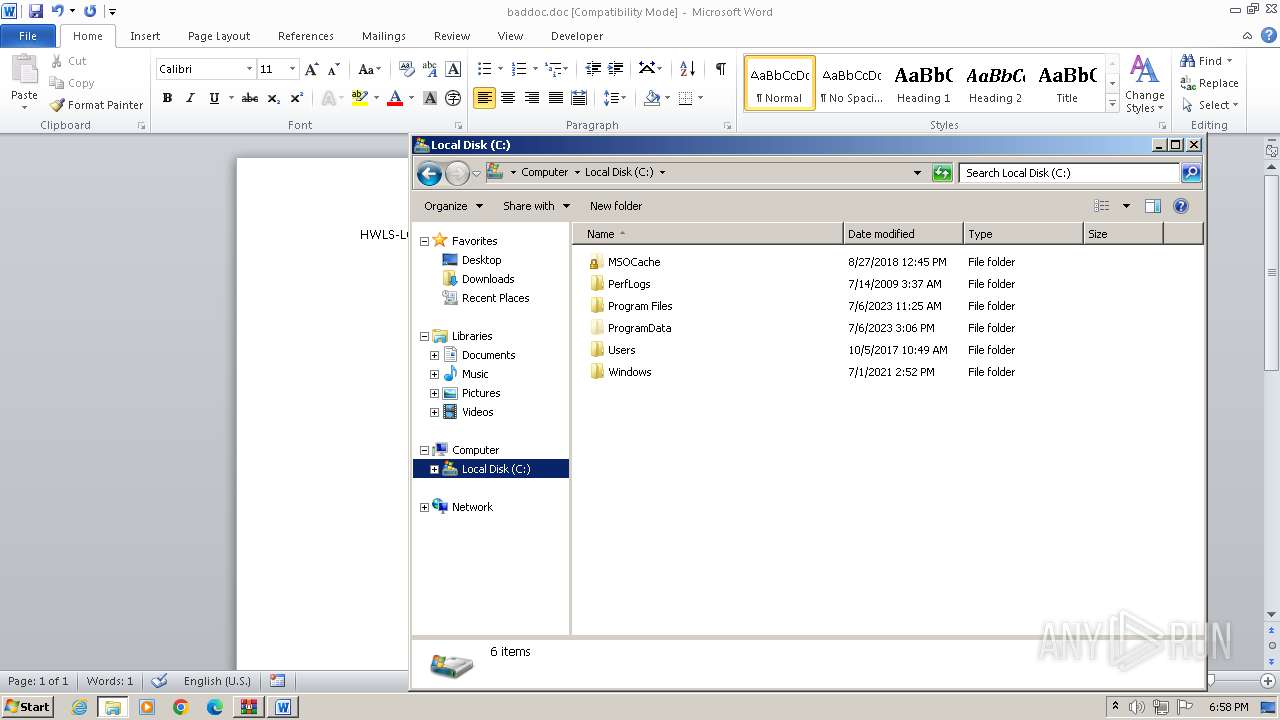The height and width of the screenshot is (720, 1280).
Task: Click New folder in Explorer
Action: click(x=616, y=206)
